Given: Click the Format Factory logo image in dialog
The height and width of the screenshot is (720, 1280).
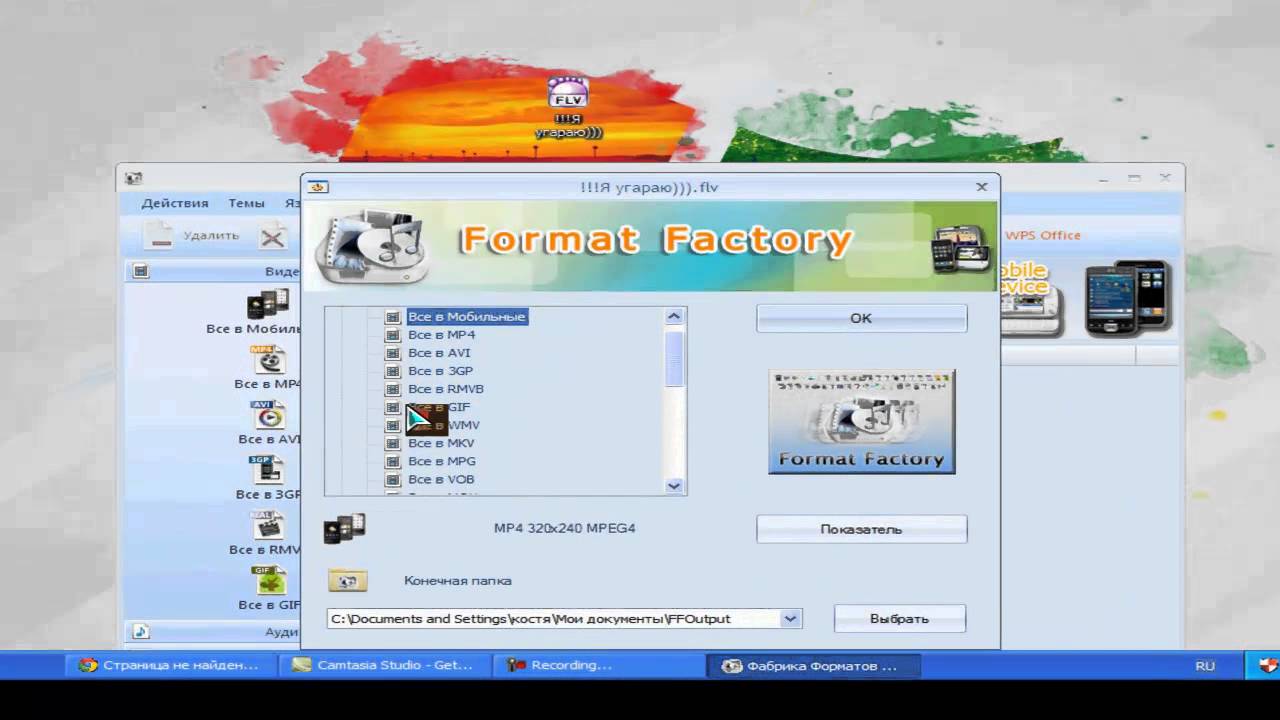Looking at the screenshot, I should click(x=861, y=421).
